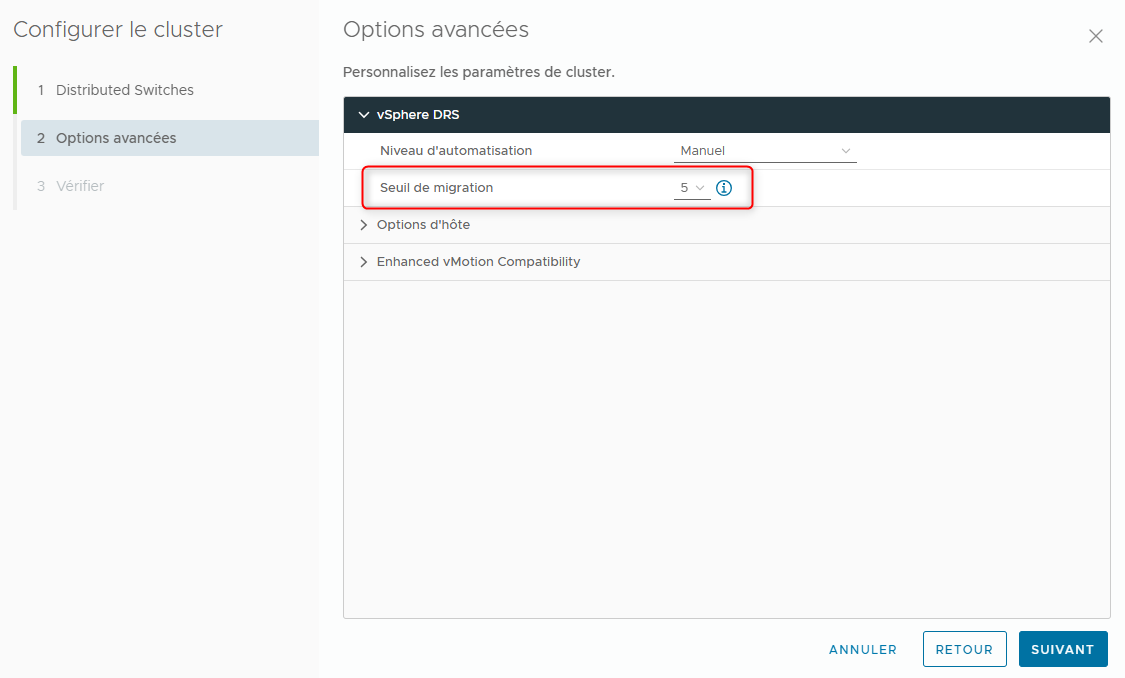Screen dimensions: 1125x678
Task: Click the dropdown arrow beside the value 5
Action: [700, 187]
